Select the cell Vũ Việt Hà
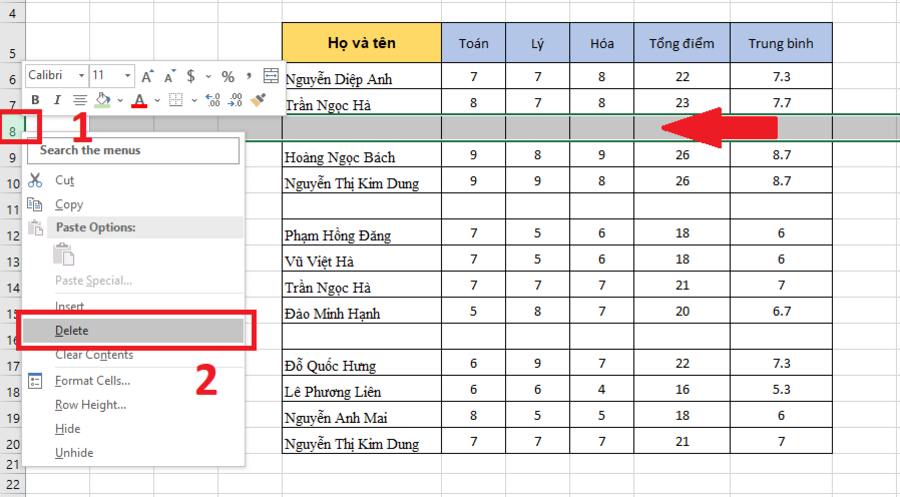 [x=362, y=259]
